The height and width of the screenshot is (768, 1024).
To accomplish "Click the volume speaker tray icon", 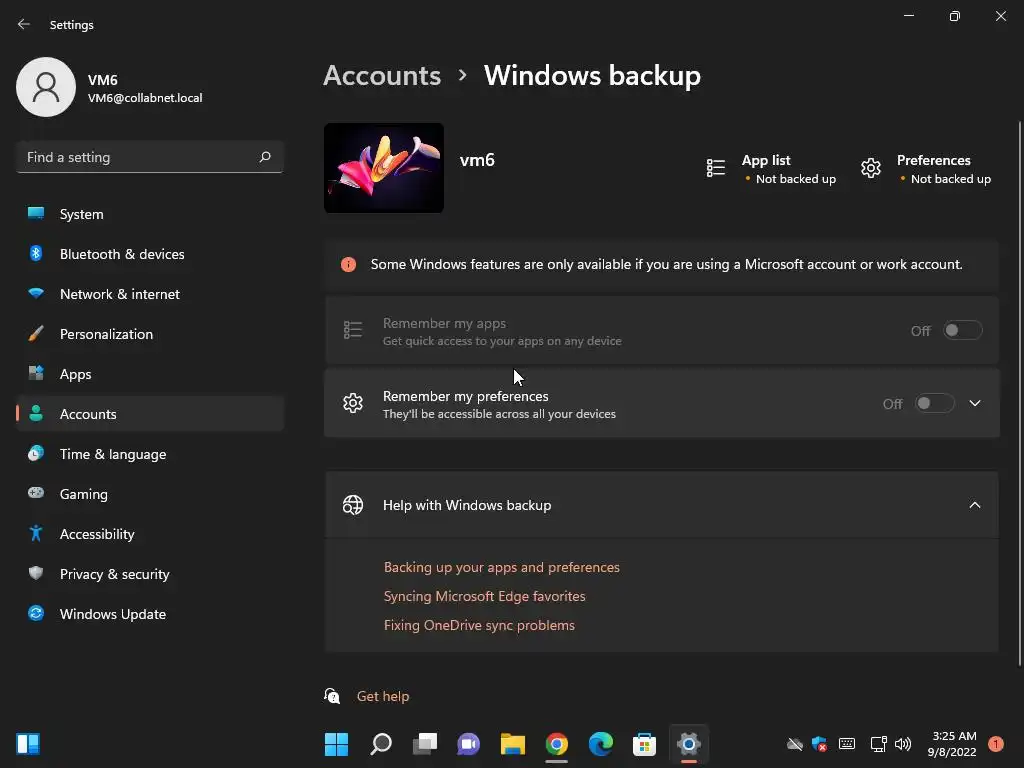I will [x=903, y=744].
